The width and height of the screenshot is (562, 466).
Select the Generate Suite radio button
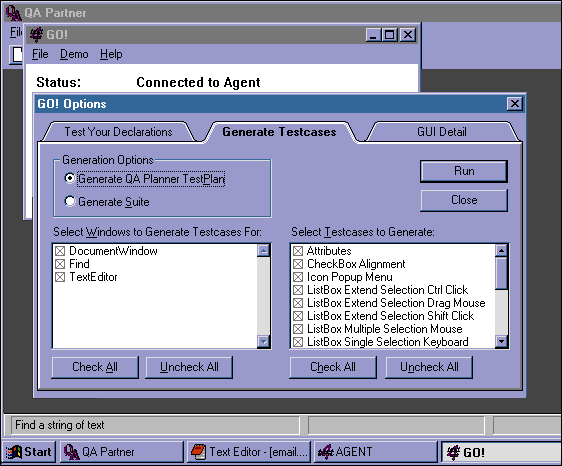pyautogui.click(x=70, y=201)
